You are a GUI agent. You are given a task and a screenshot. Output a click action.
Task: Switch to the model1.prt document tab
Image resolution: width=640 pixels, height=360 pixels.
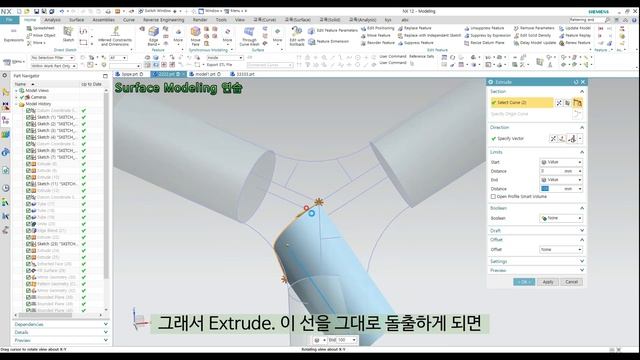point(205,74)
